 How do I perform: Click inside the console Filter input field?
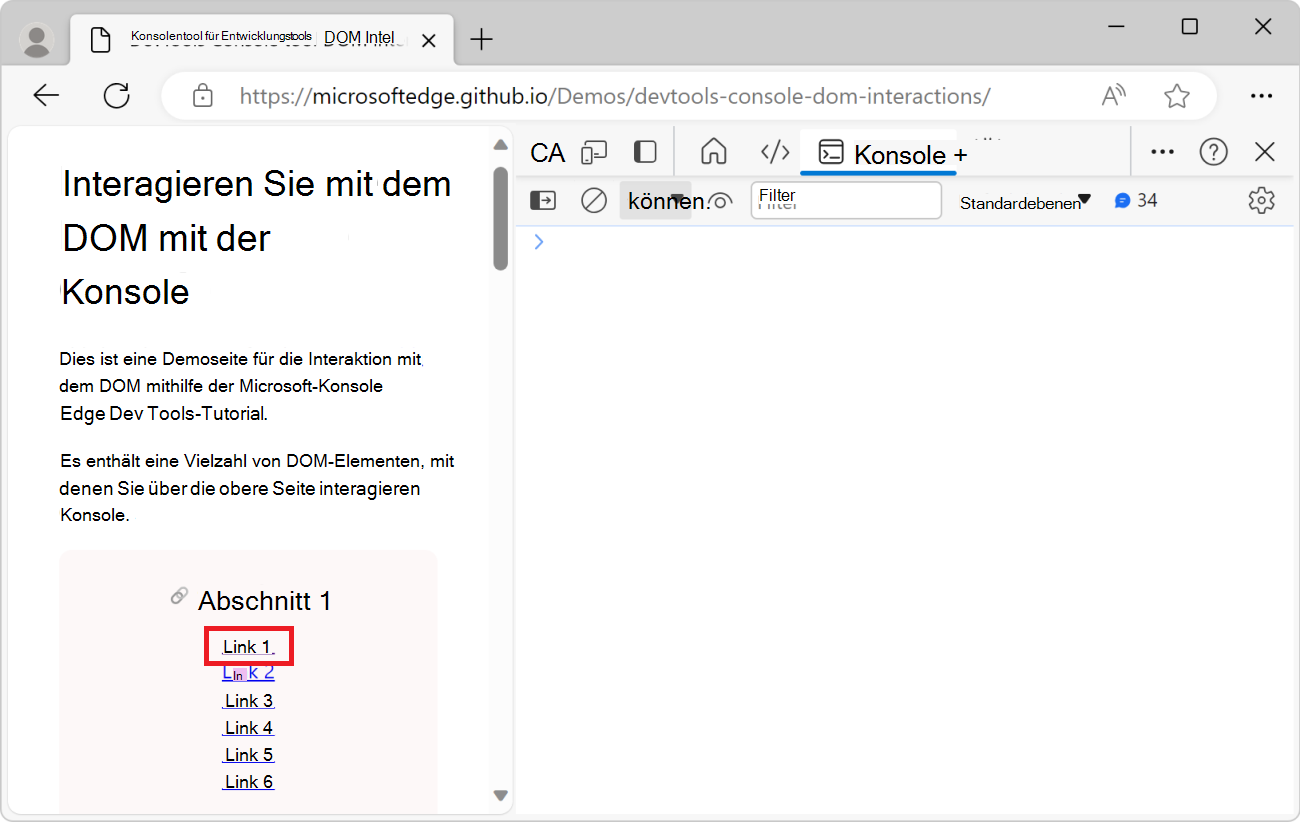(x=845, y=200)
